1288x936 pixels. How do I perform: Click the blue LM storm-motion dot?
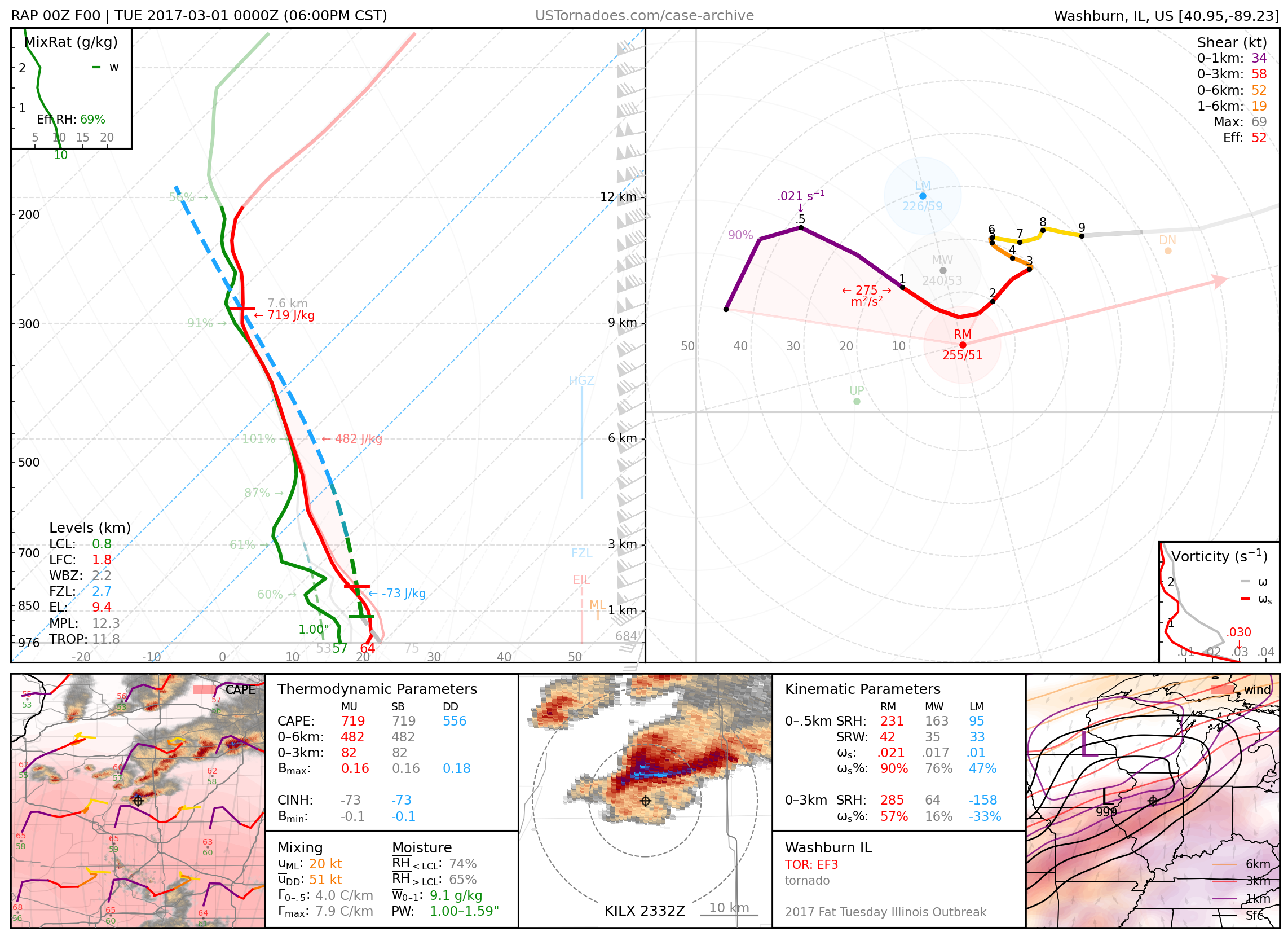coord(923,196)
